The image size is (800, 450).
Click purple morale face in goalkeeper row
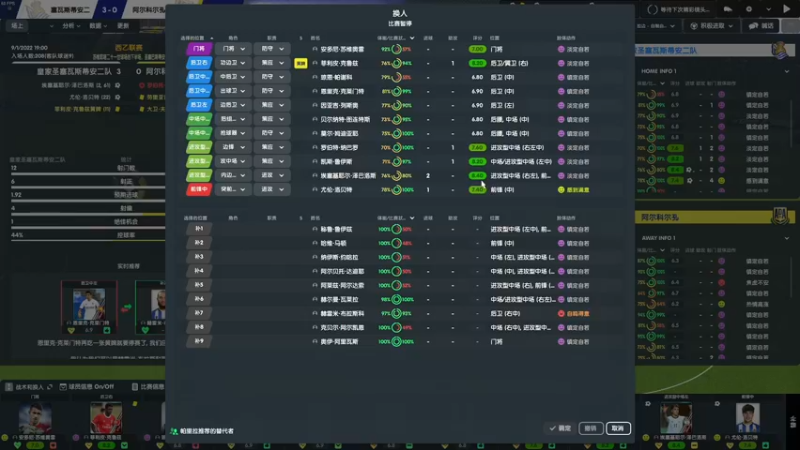(x=561, y=49)
